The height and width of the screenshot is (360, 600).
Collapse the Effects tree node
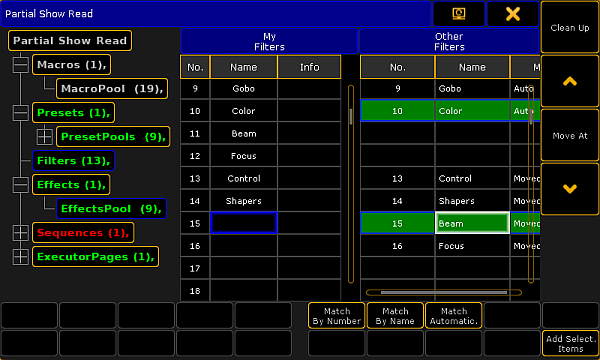(x=20, y=185)
